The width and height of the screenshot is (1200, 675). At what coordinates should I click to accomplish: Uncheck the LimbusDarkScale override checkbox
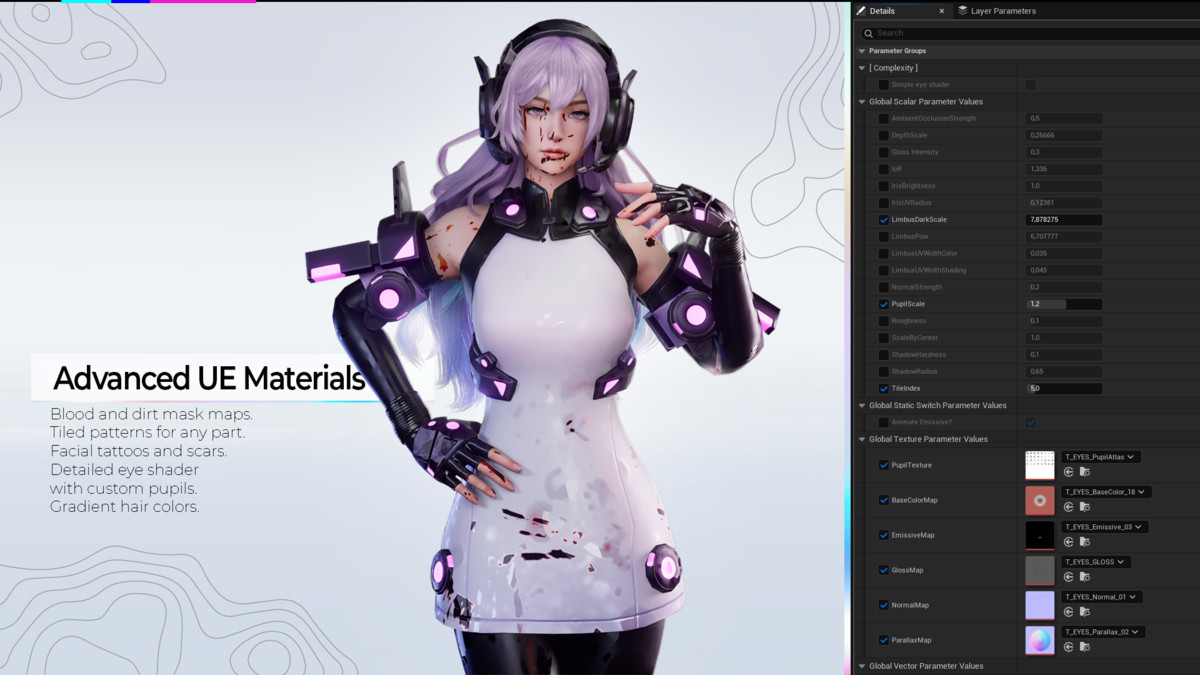883,219
